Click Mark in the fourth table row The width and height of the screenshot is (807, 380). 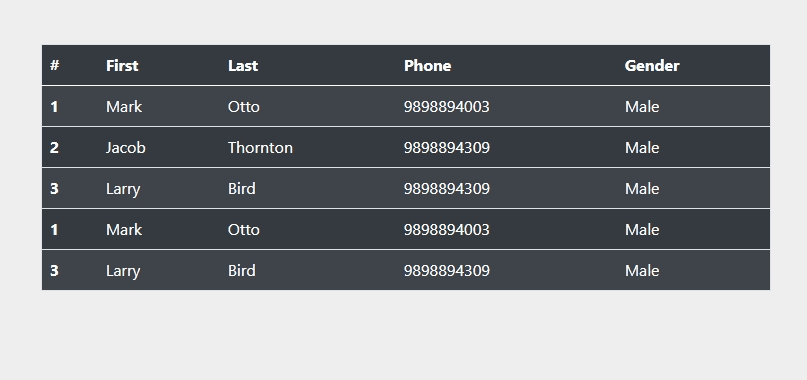point(124,230)
